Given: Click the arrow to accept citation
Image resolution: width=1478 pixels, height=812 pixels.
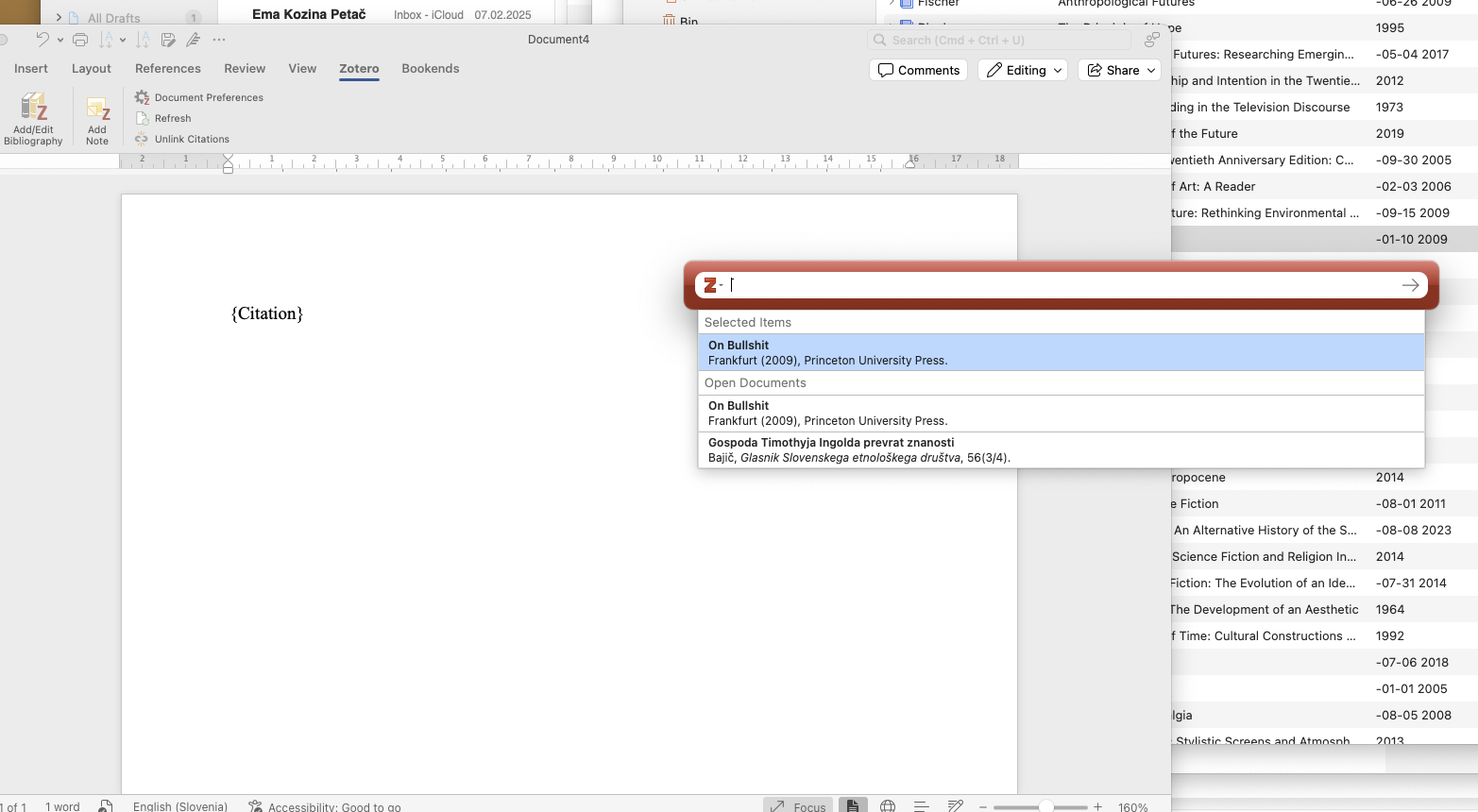Looking at the screenshot, I should point(1410,285).
